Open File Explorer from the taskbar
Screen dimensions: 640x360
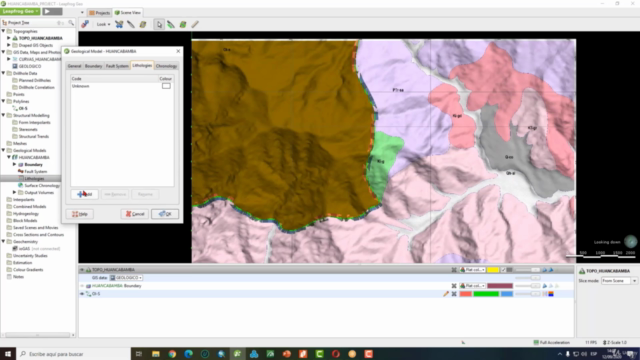[156, 354]
